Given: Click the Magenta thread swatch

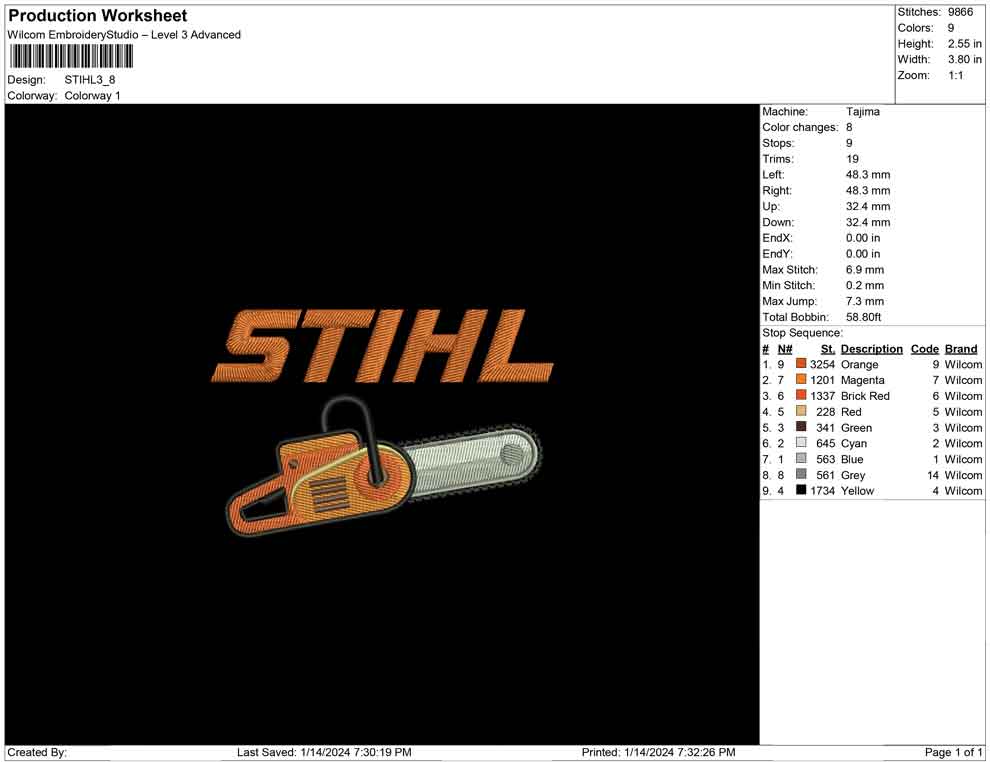Looking at the screenshot, I should (801, 380).
